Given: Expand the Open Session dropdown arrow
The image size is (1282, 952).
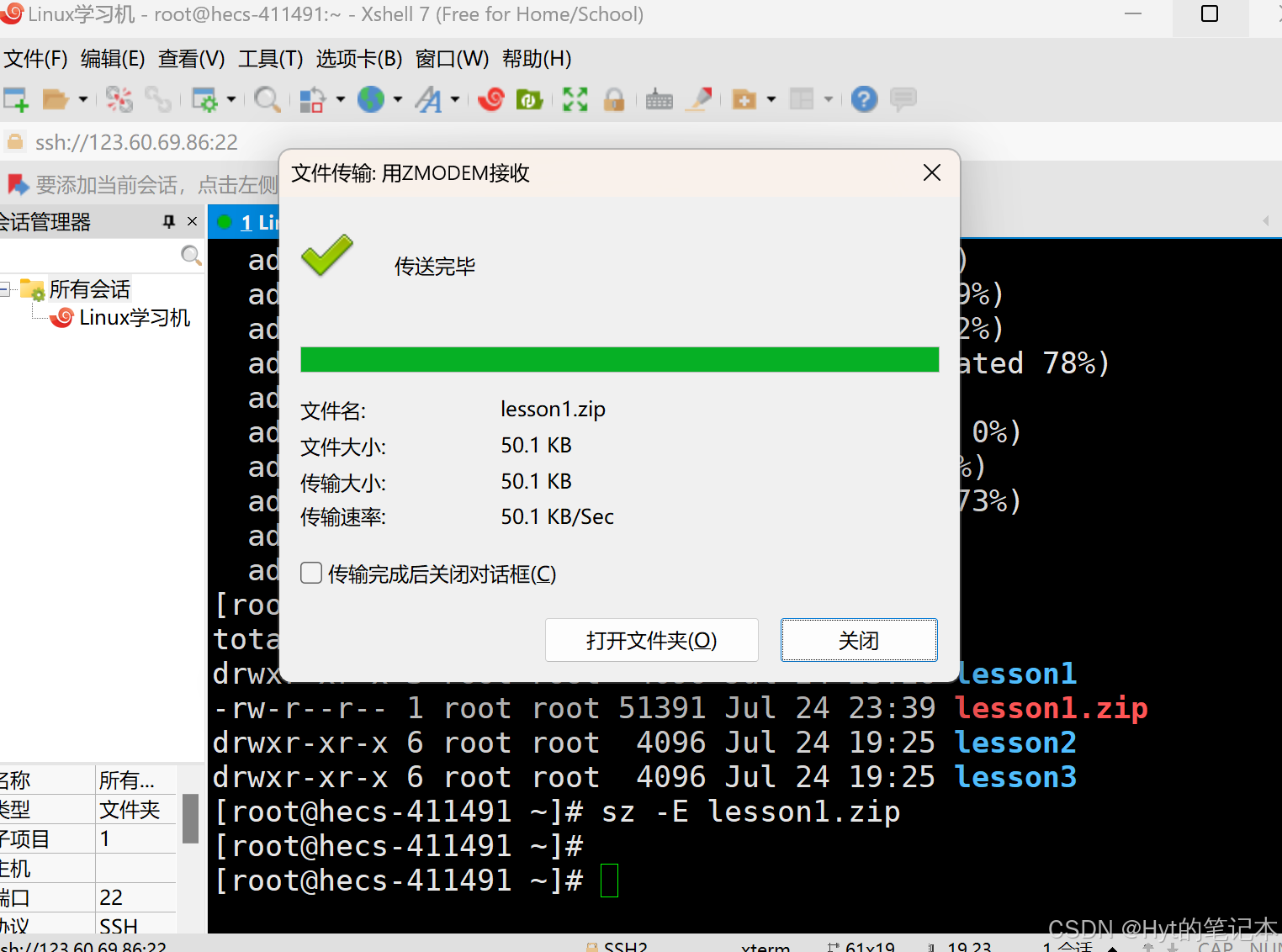Looking at the screenshot, I should click(82, 99).
